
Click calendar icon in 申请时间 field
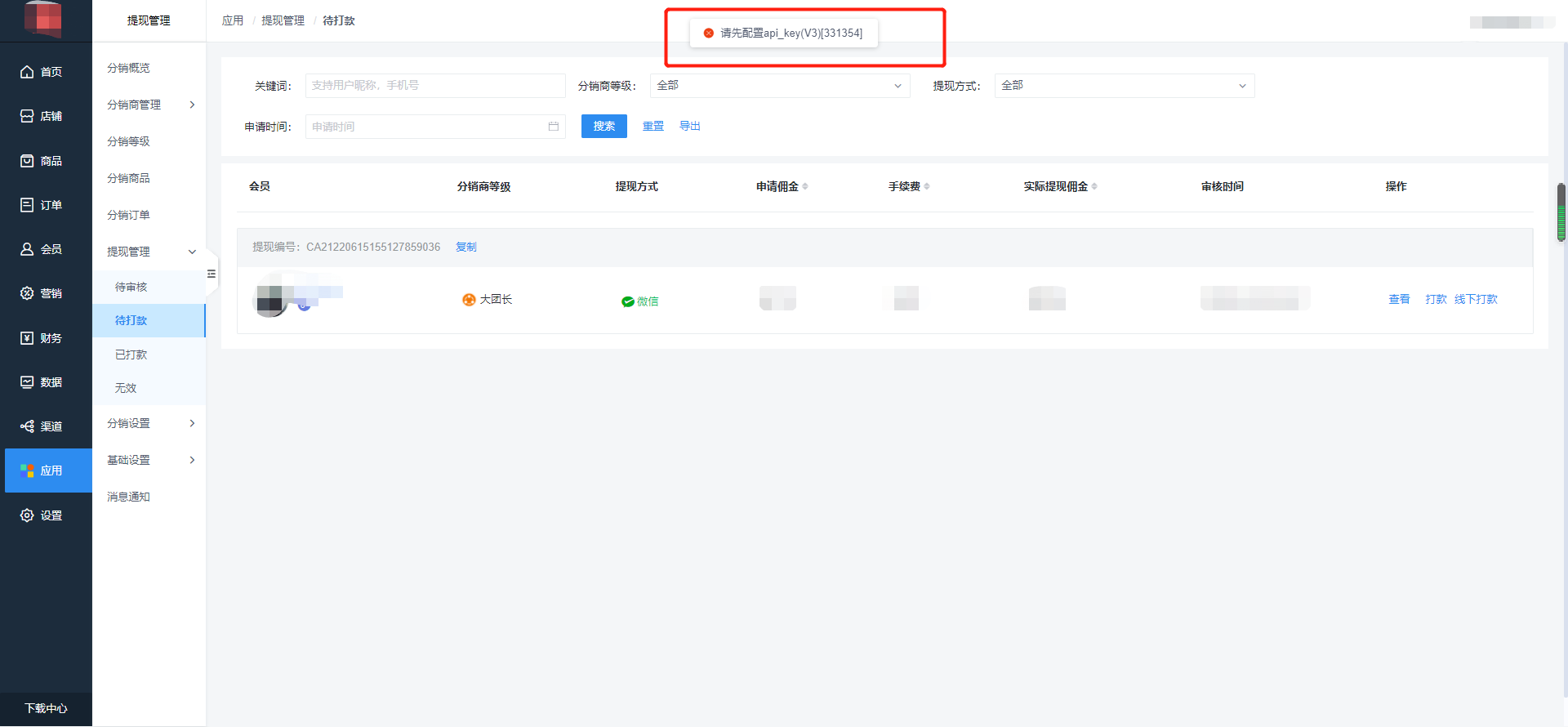553,127
